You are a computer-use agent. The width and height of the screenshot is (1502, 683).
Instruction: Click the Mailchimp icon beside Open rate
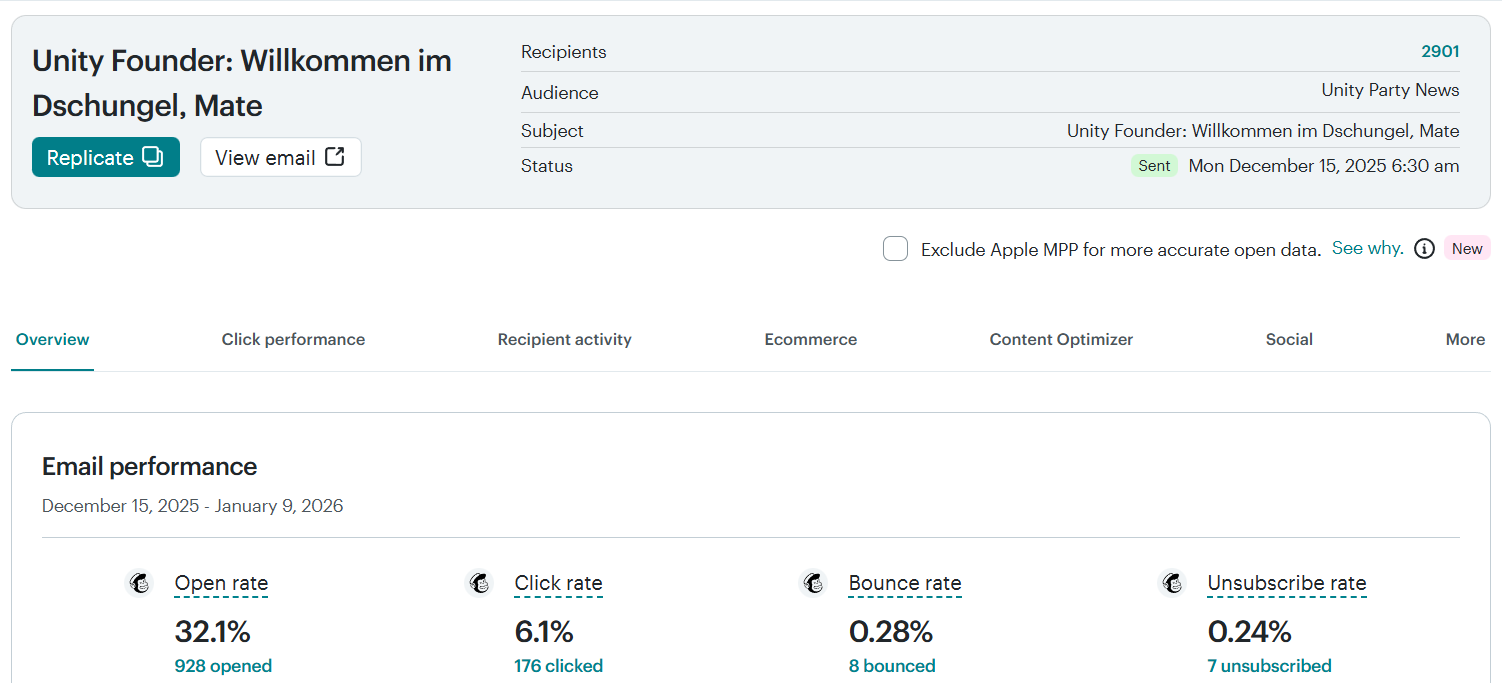pyautogui.click(x=140, y=583)
